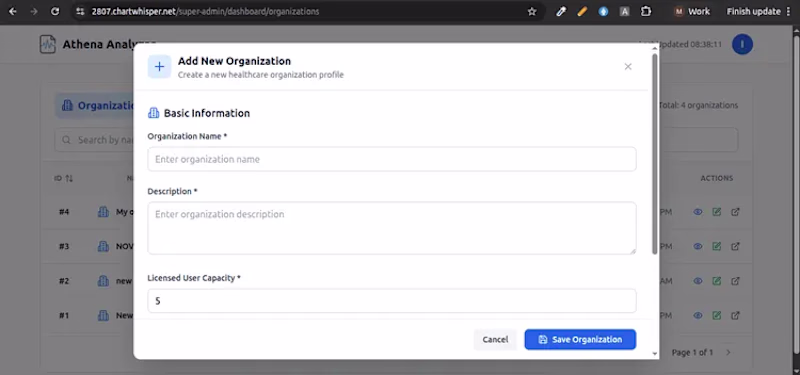800x375 pixels.
Task: Focus the Description text area
Action: click(392, 228)
